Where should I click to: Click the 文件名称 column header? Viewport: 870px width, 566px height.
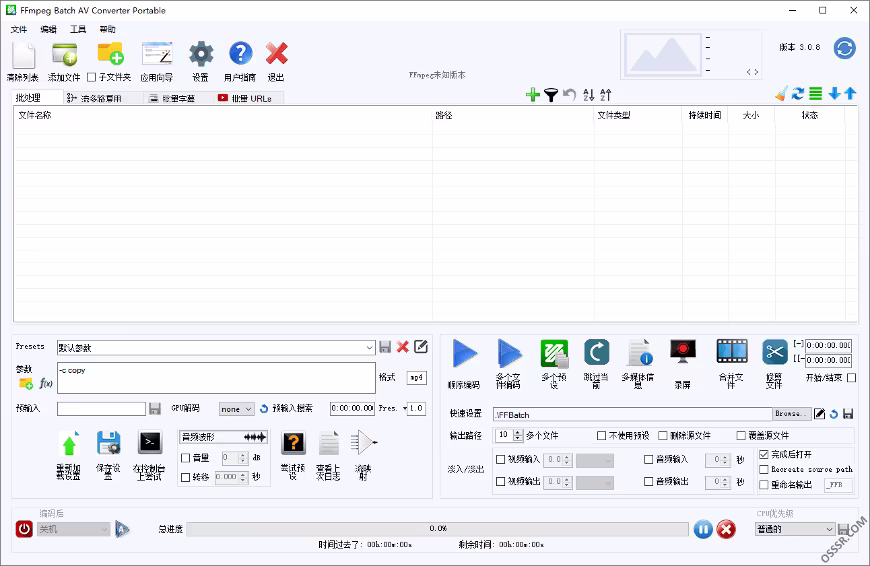tap(222, 115)
